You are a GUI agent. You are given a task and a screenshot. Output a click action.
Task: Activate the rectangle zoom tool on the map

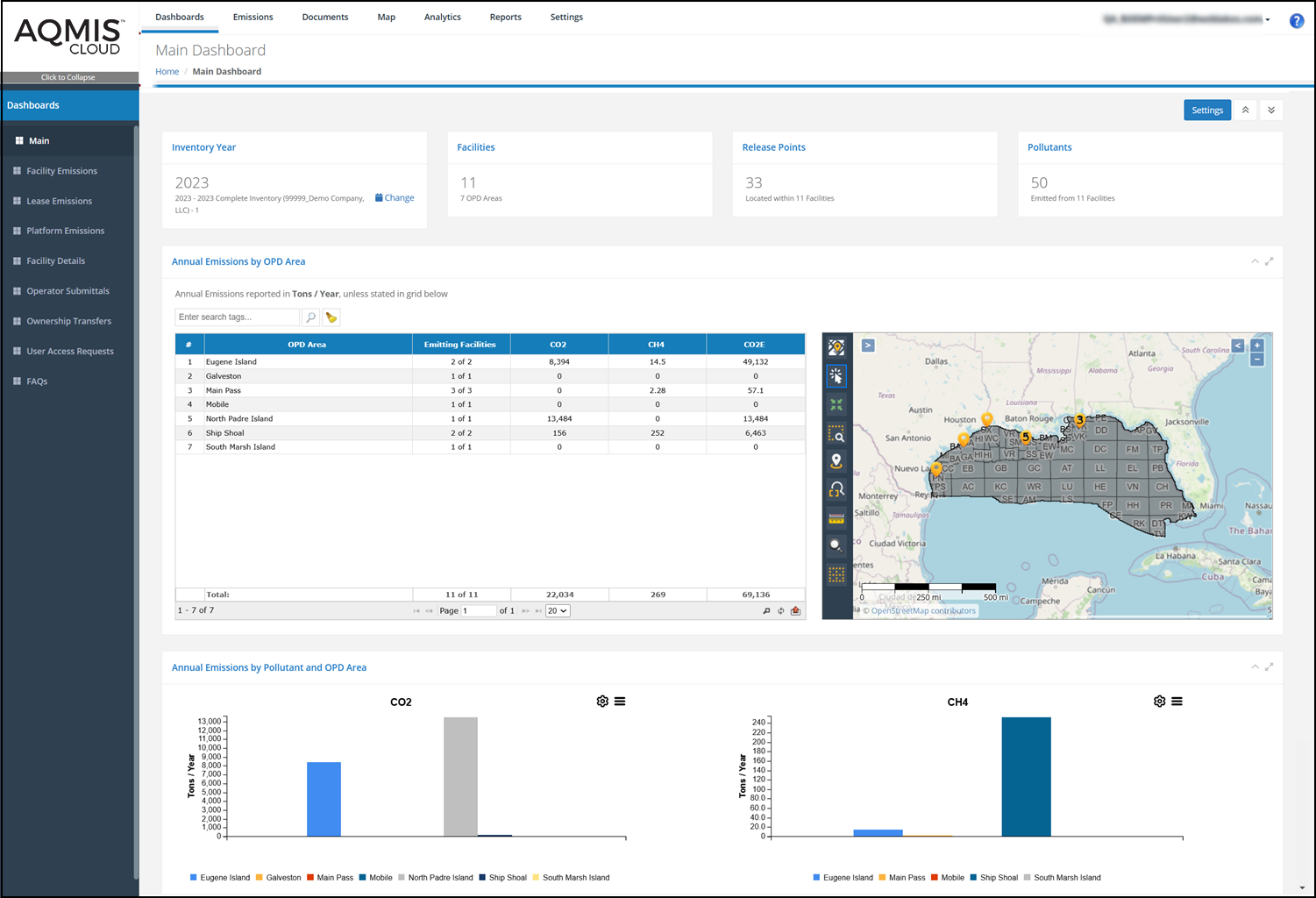pyautogui.click(x=836, y=433)
